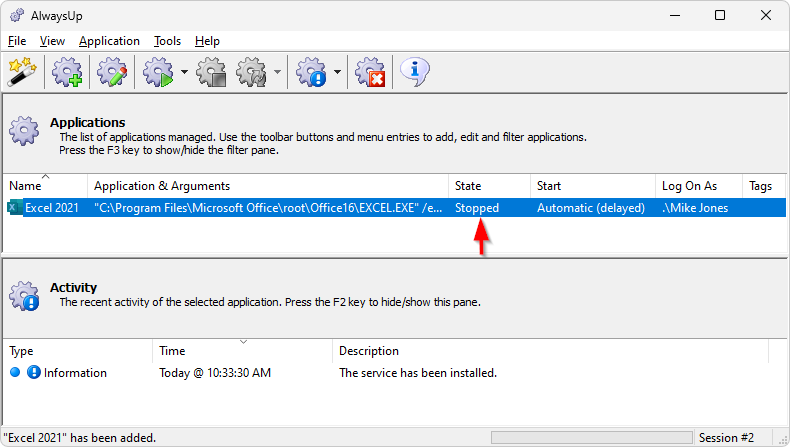Click the Information exclamation icon
The height and width of the screenshot is (447, 790).
(x=34, y=372)
